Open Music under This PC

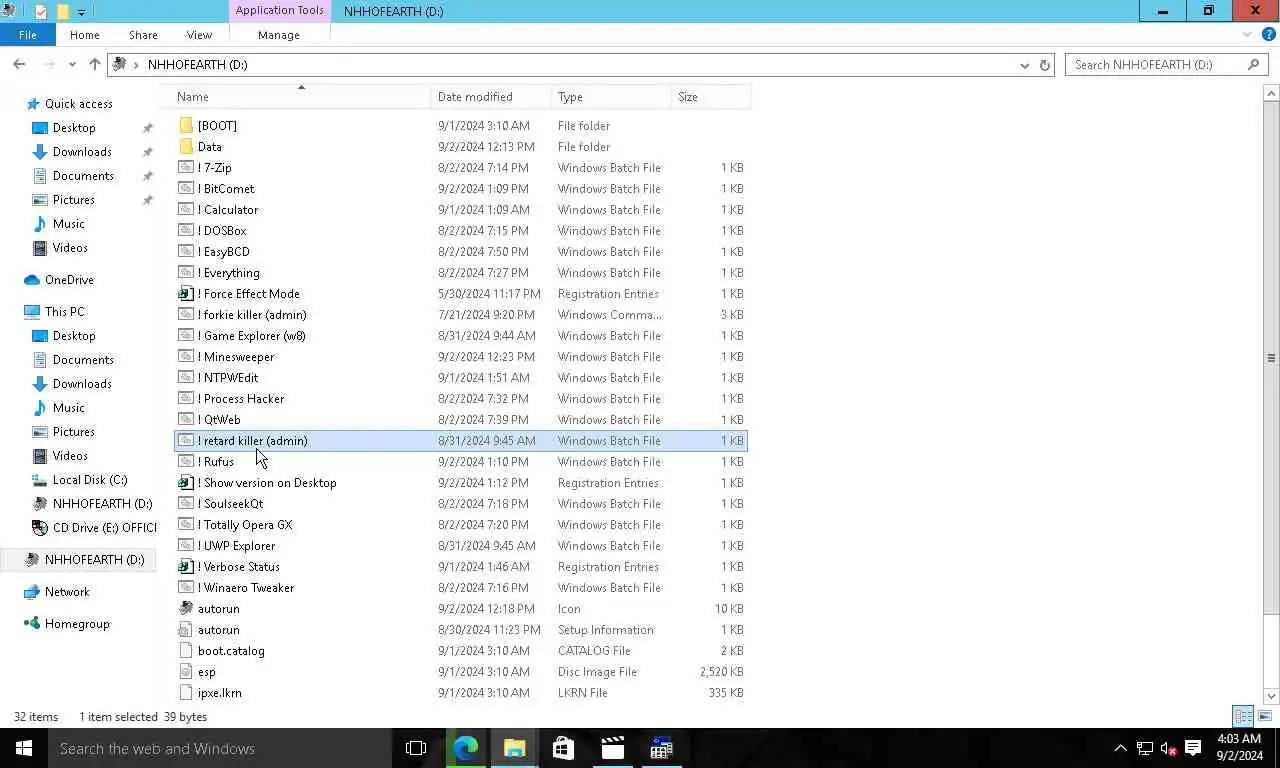coord(69,408)
